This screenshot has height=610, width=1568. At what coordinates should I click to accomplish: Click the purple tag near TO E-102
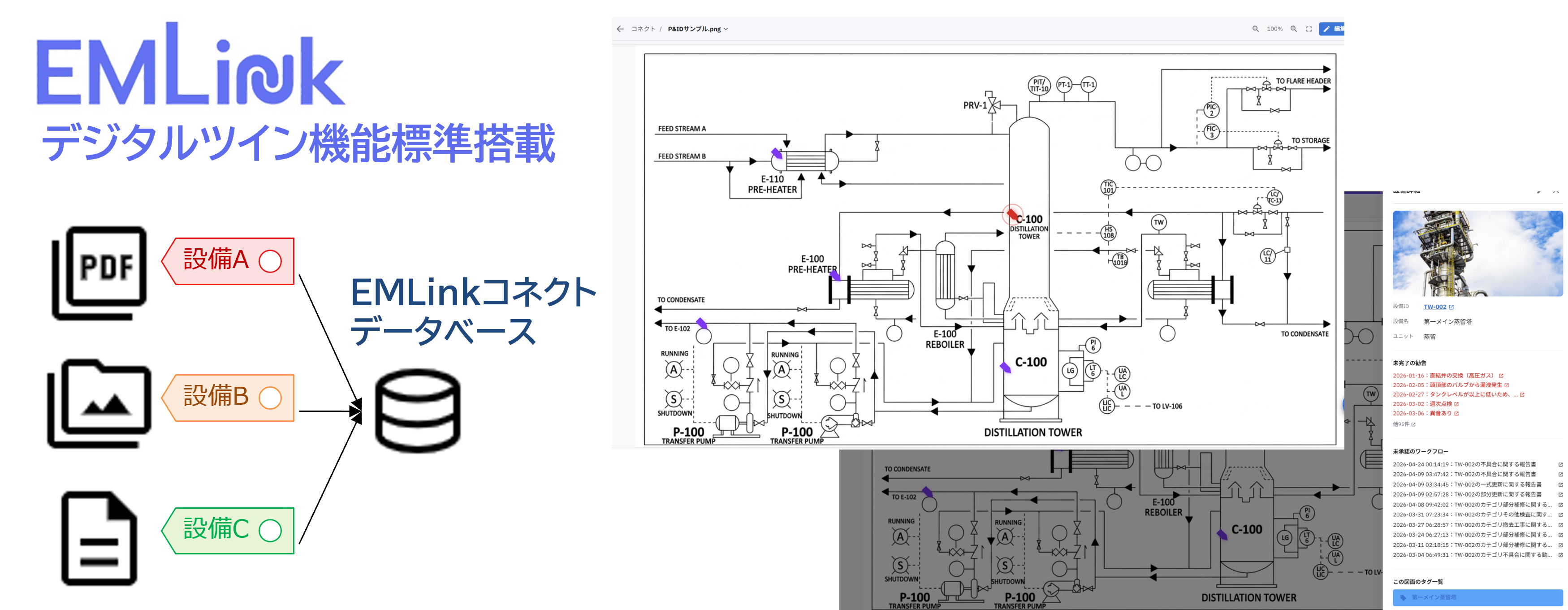coord(701,323)
